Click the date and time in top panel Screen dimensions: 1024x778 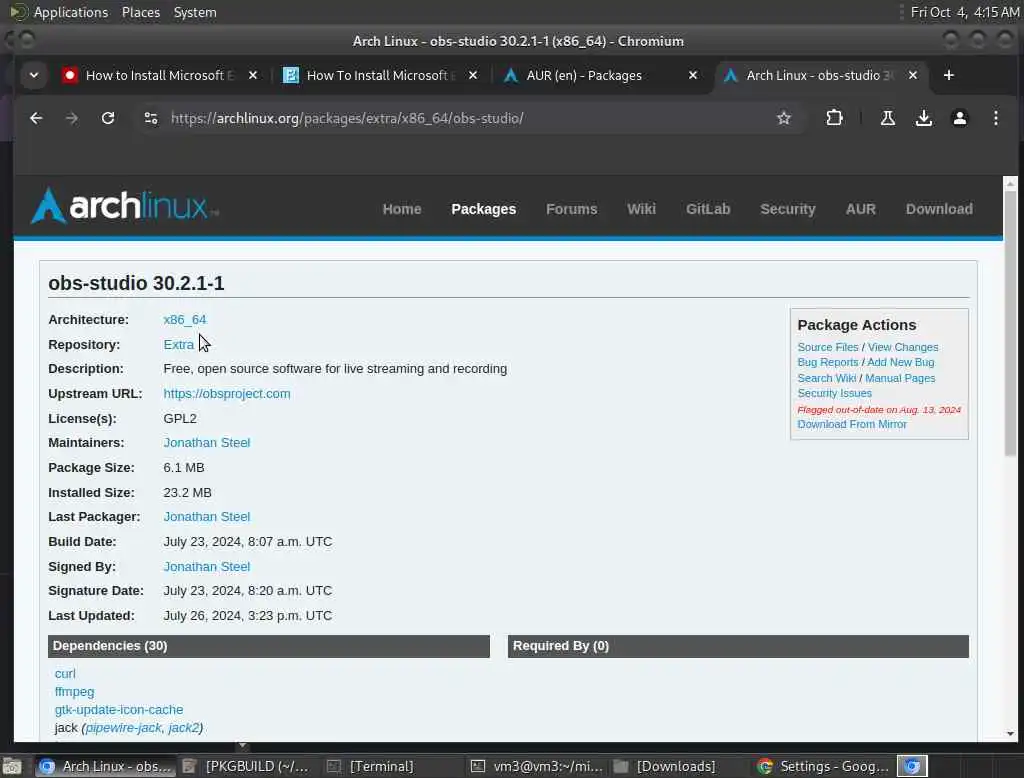point(965,12)
